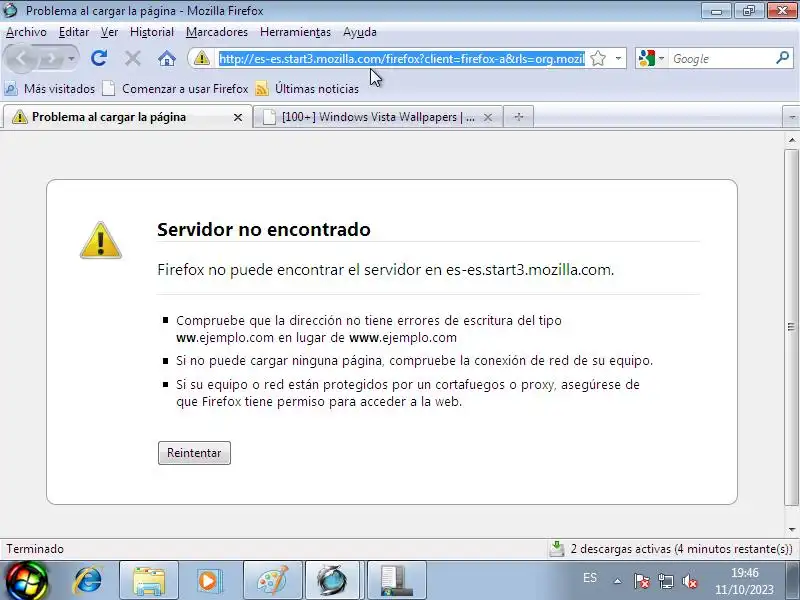Image resolution: width=800 pixels, height=600 pixels.
Task: Open the address bar history dropdown
Action: (x=618, y=58)
